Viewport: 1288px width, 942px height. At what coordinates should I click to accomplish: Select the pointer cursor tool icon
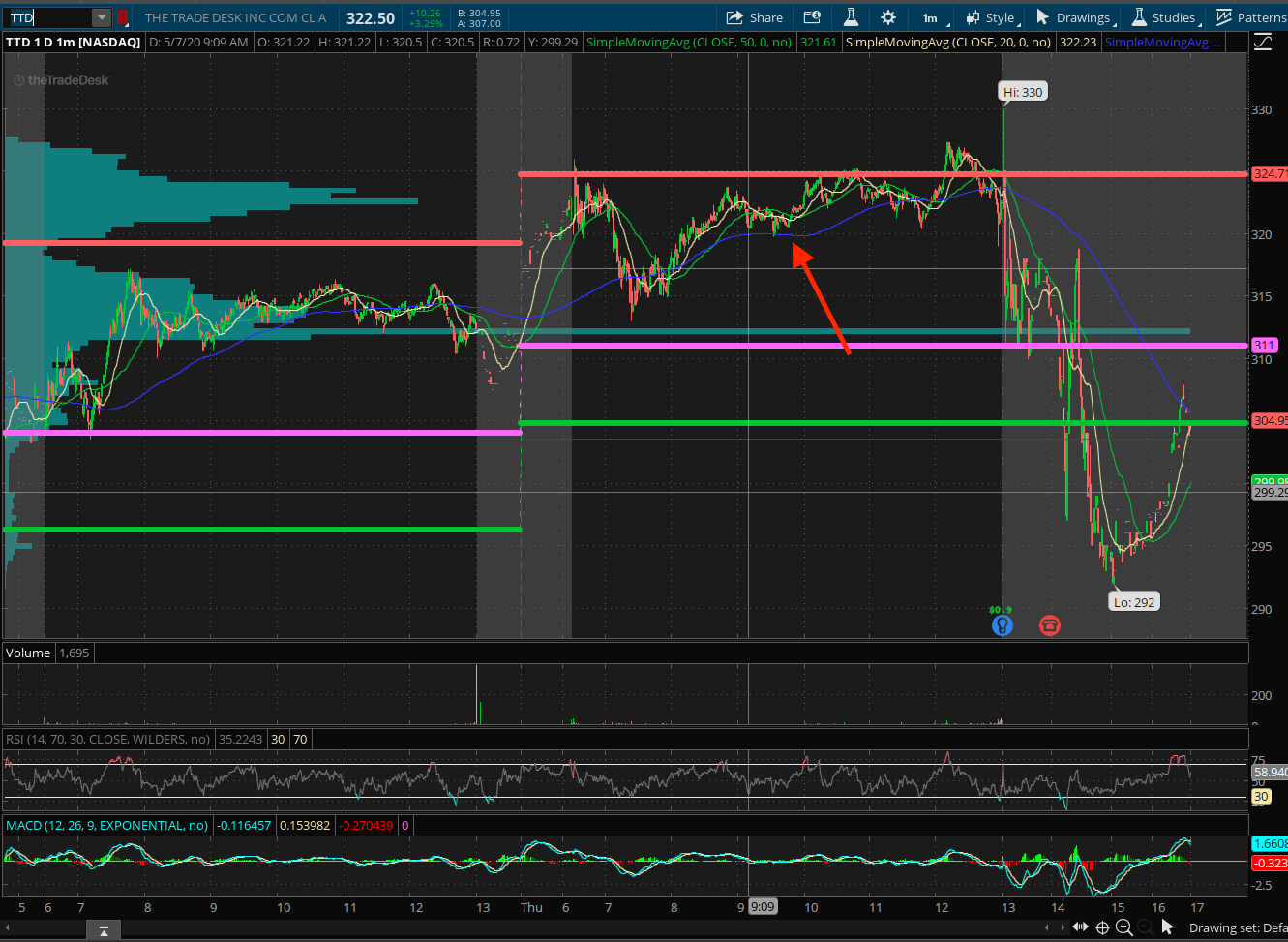tap(1168, 927)
